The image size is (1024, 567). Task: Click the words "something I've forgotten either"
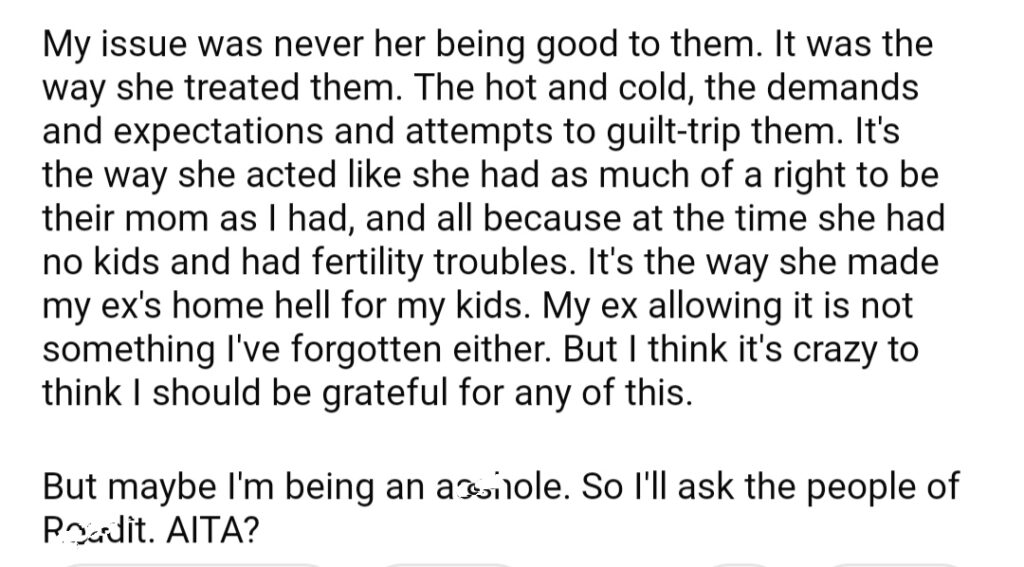coord(295,350)
